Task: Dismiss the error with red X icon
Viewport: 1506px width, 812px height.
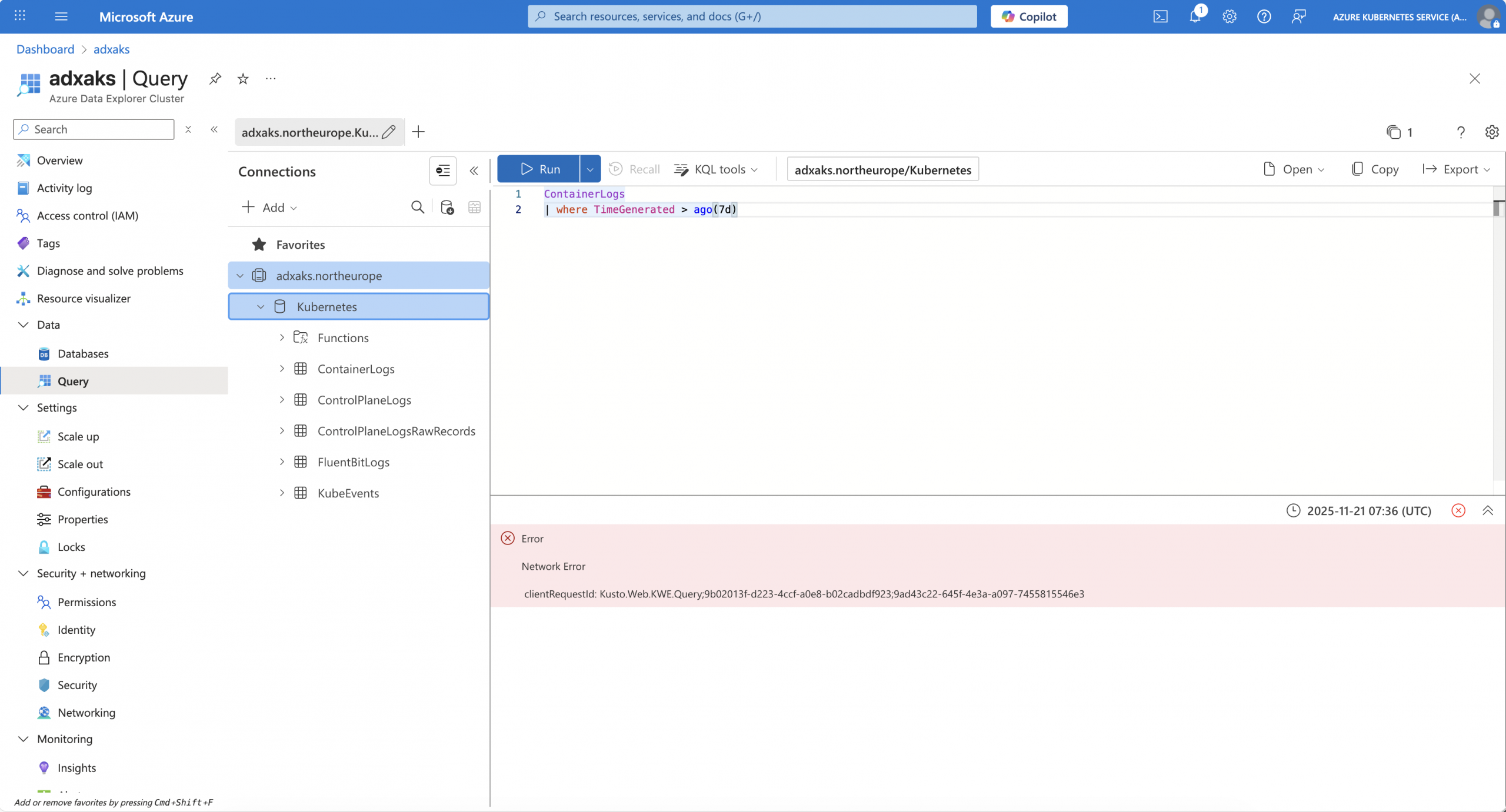Action: point(1458,510)
